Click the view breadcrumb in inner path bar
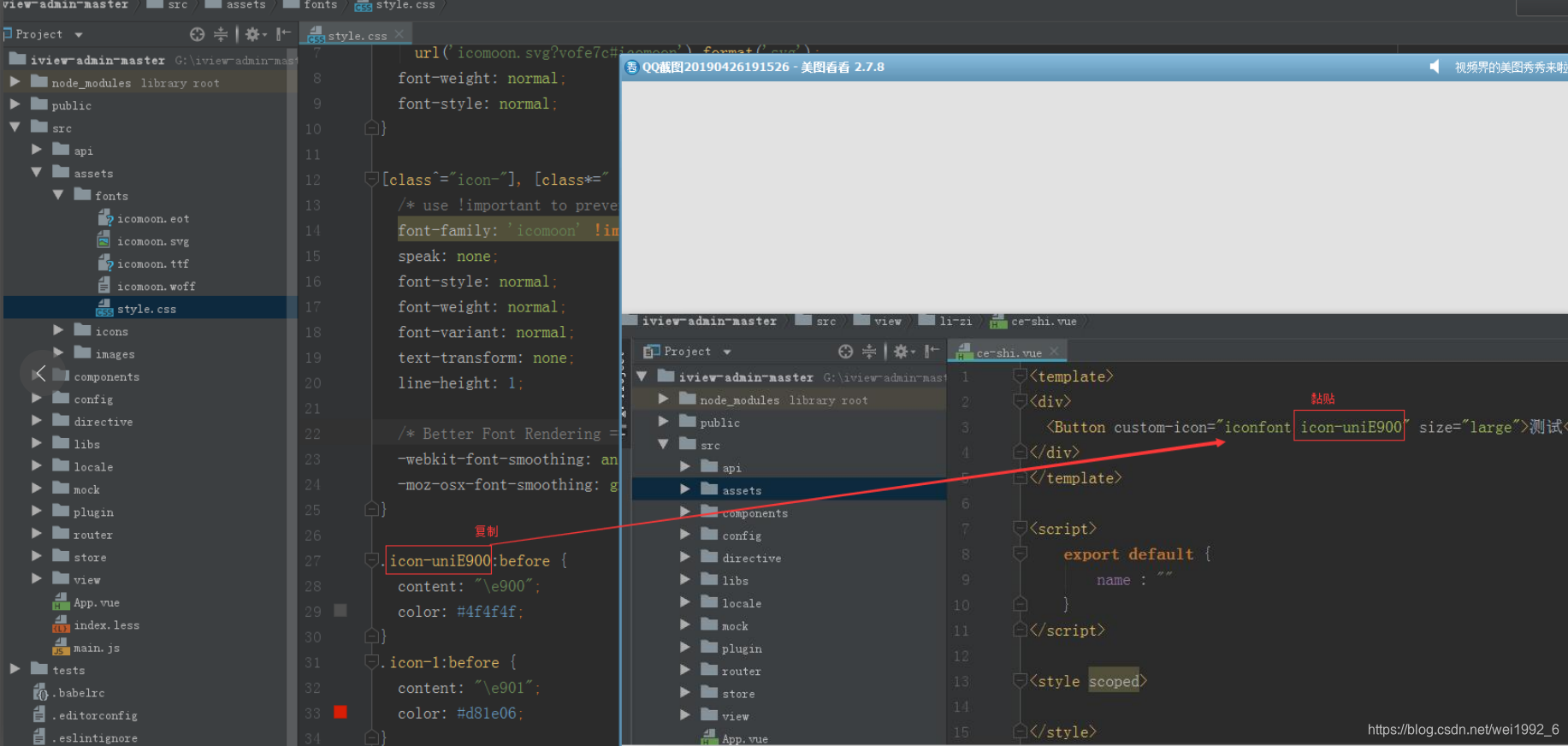The width and height of the screenshot is (1568, 746). point(879,321)
